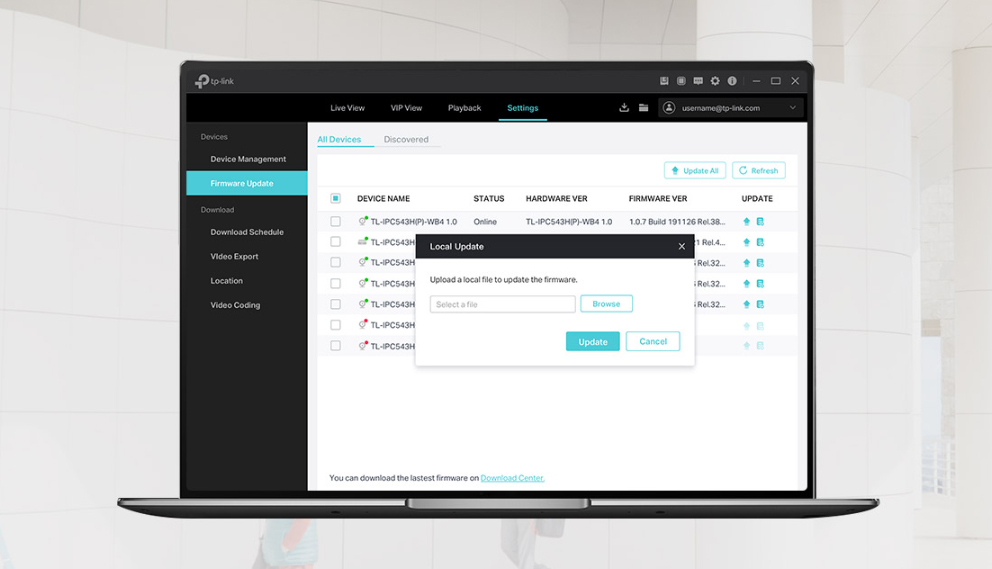Click the Download section label in sidebar

coord(217,209)
